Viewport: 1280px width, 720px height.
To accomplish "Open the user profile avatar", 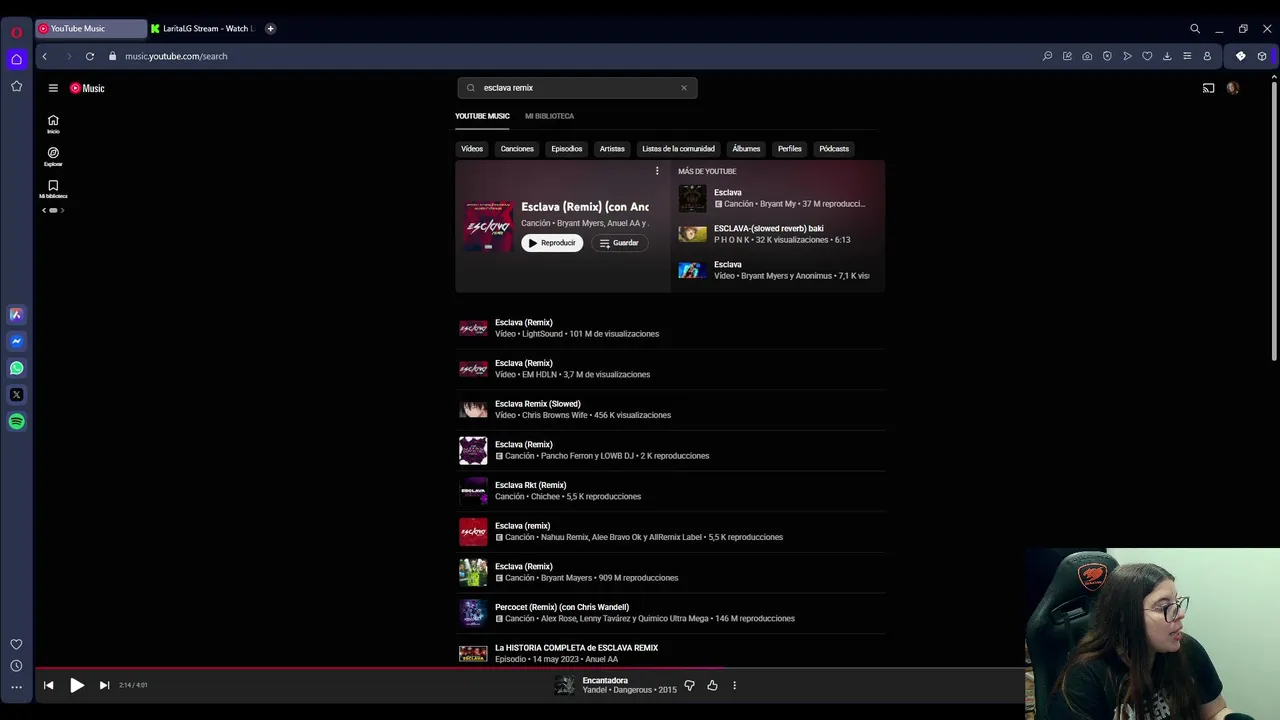I will (x=1232, y=88).
